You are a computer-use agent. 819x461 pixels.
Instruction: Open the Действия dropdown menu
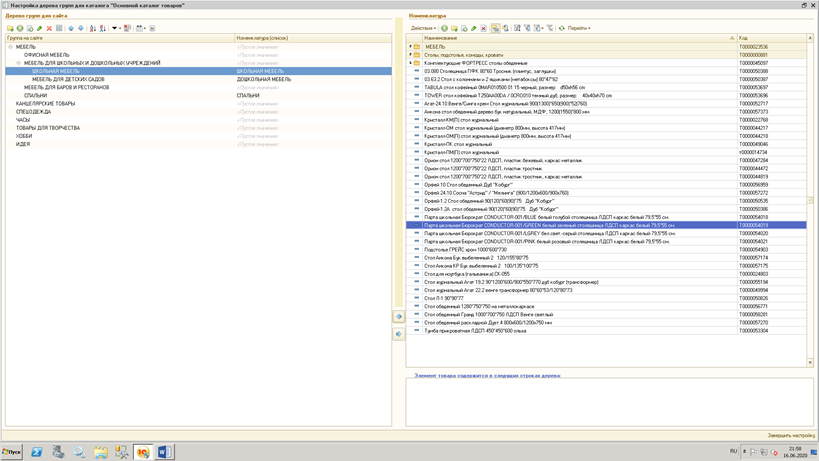point(423,28)
